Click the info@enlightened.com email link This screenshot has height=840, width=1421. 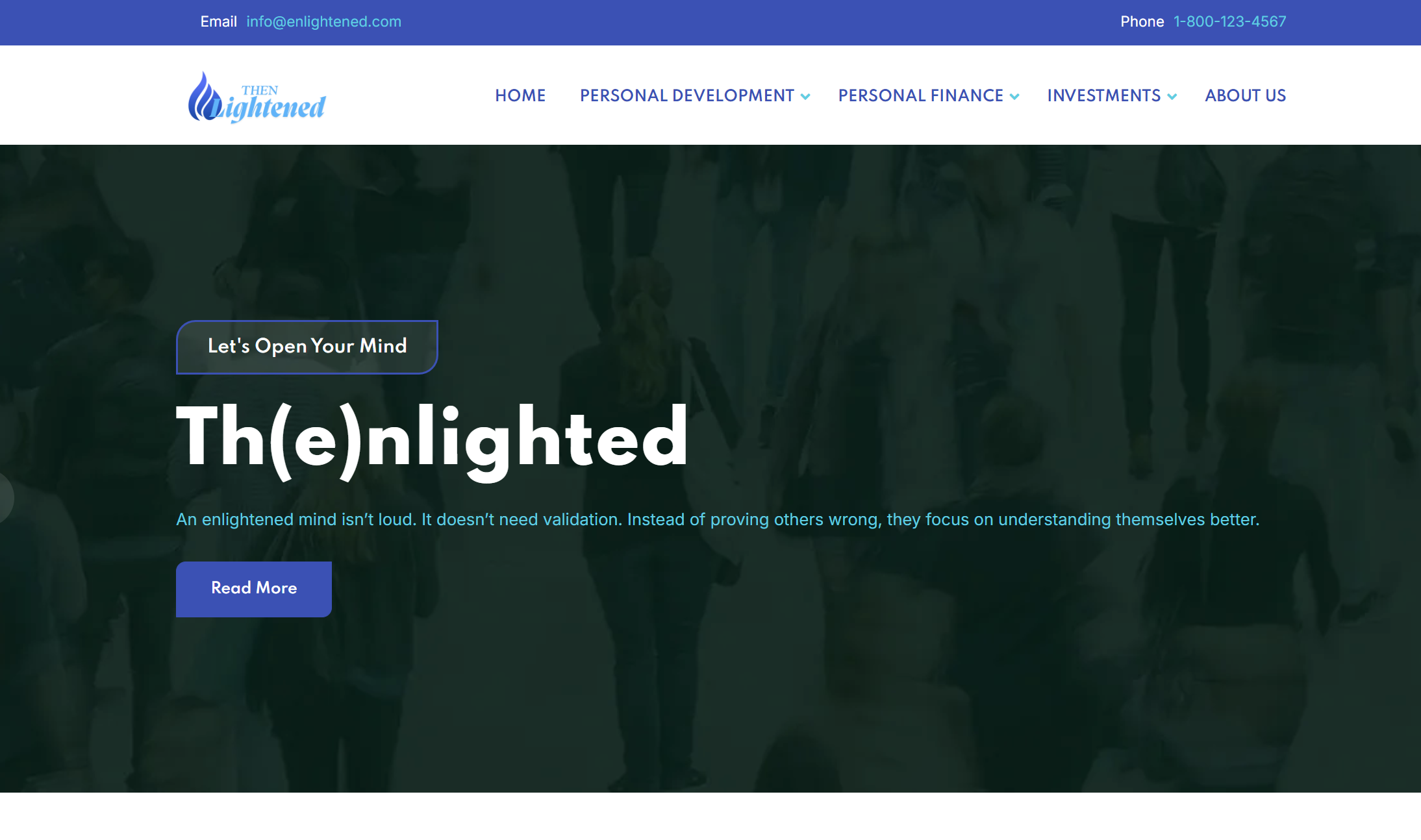(323, 21)
